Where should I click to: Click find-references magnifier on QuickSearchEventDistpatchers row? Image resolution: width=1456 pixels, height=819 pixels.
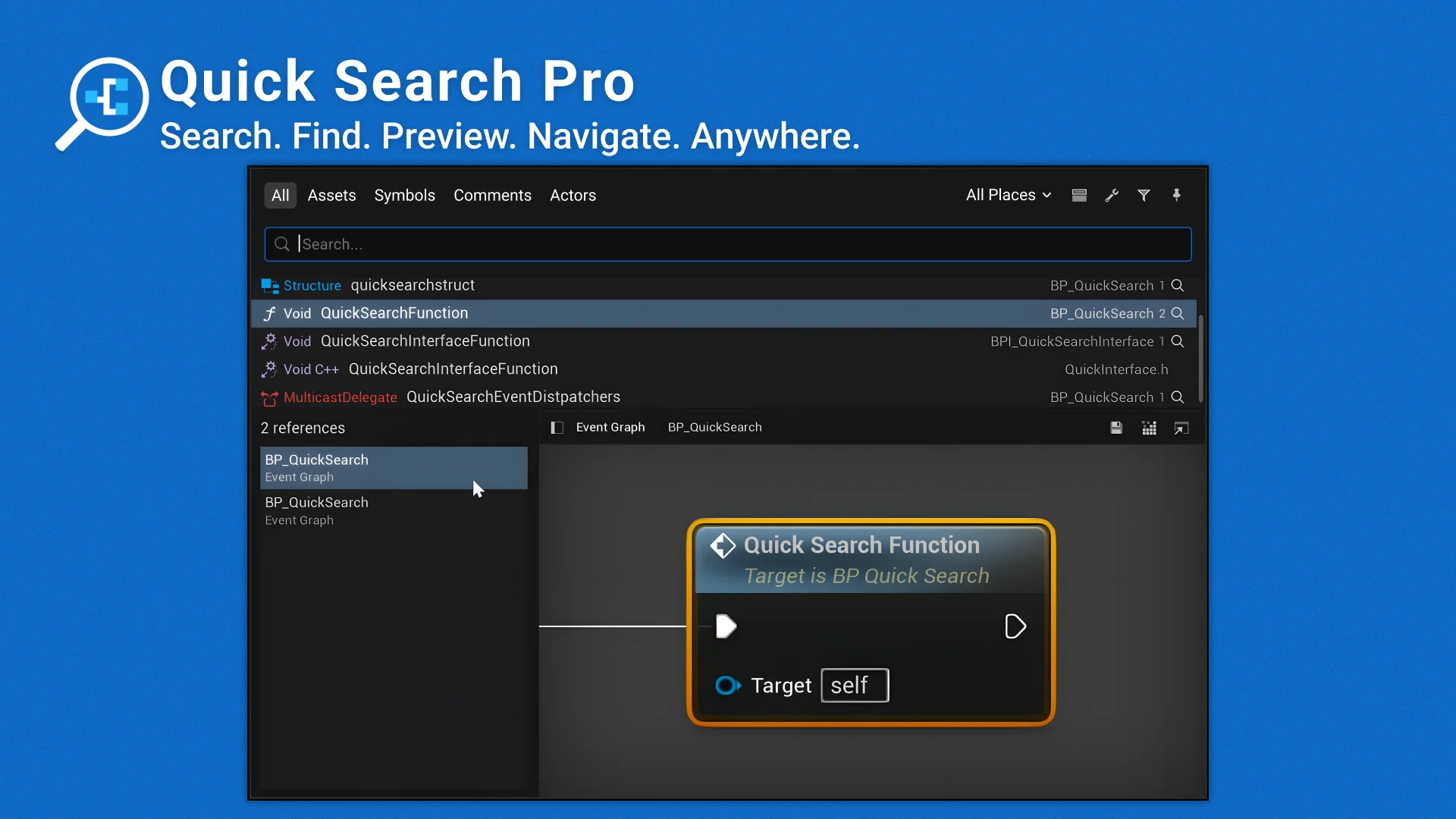pos(1177,397)
